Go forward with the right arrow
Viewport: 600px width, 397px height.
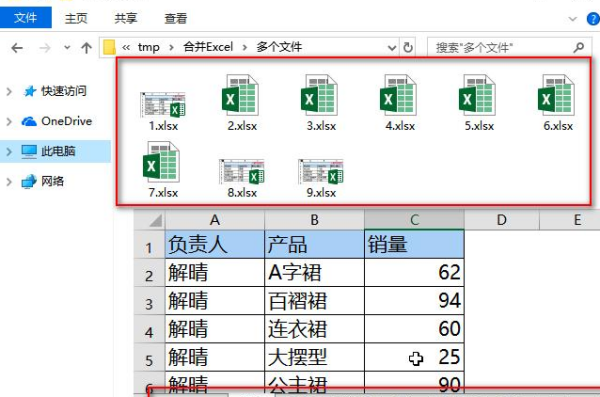click(x=45, y=48)
